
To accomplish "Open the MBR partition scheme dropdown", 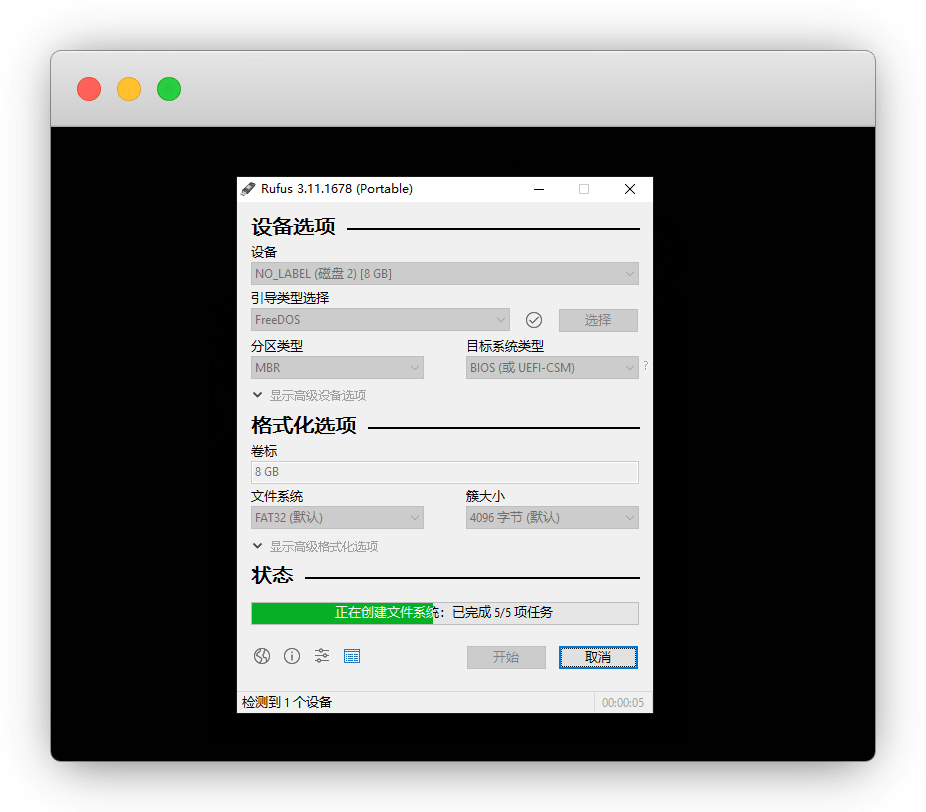I will (337, 368).
